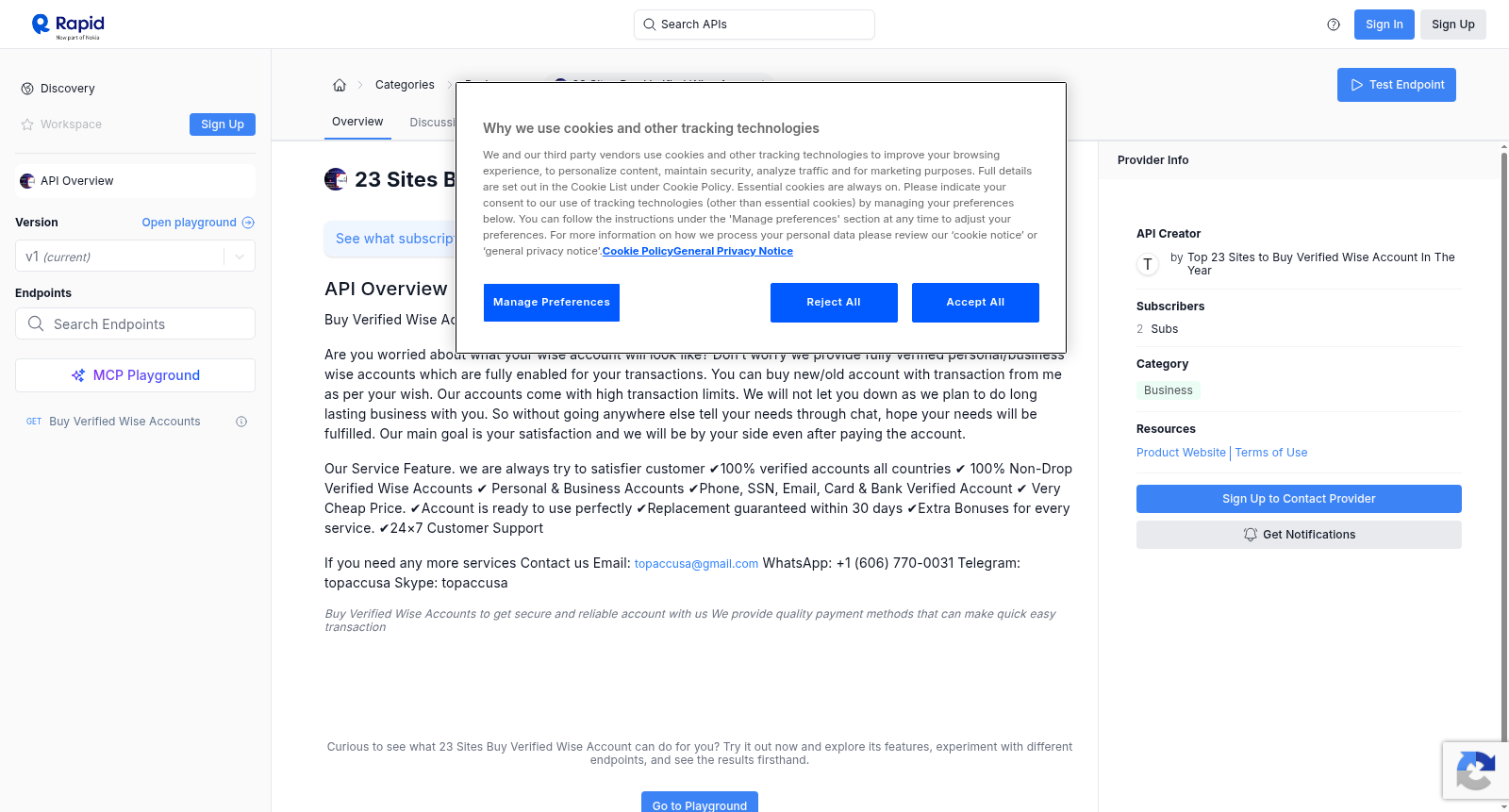This screenshot has width=1509, height=812.
Task: Click the Get Notifications button
Action: pyautogui.click(x=1299, y=535)
